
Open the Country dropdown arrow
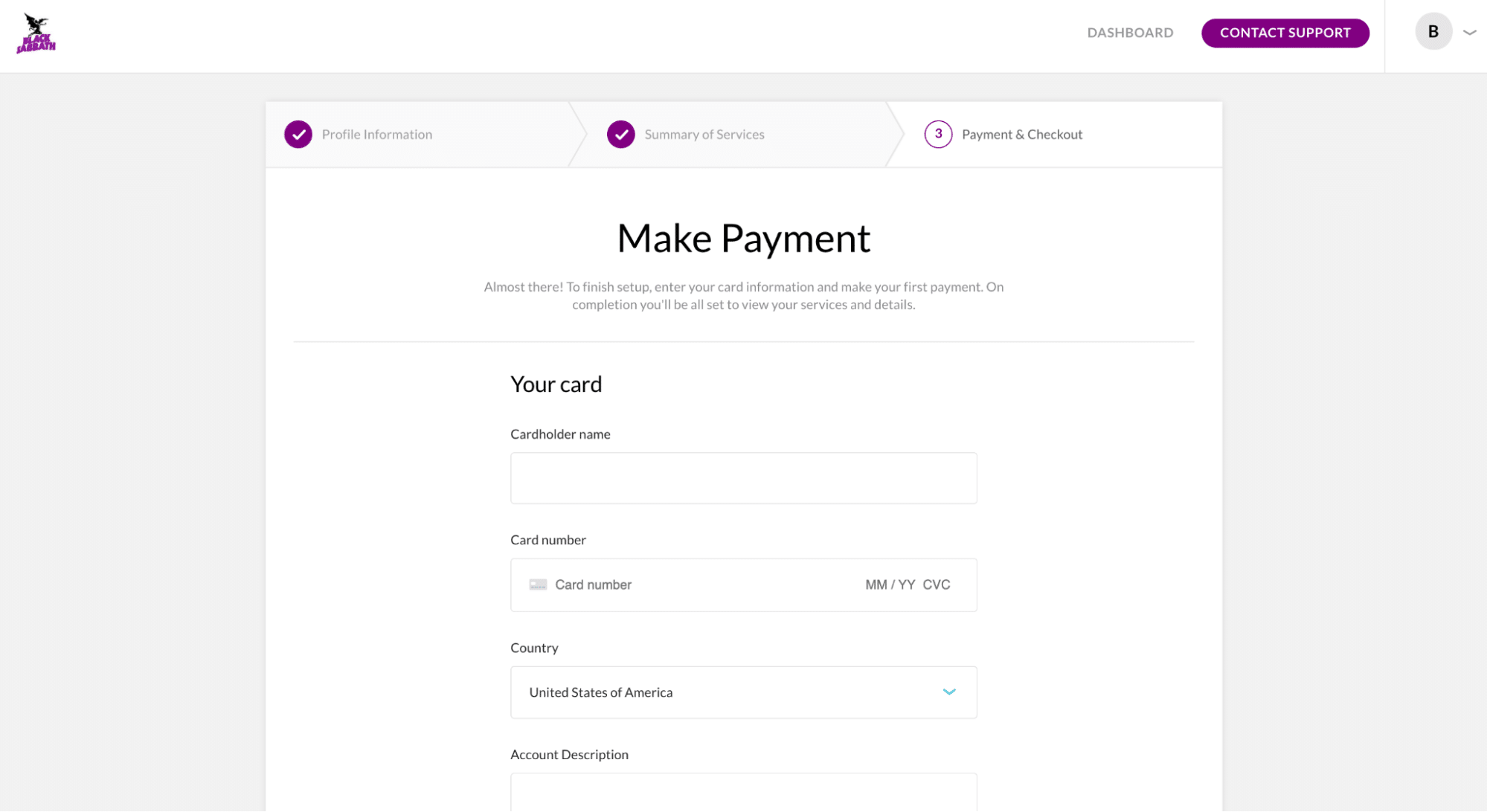pyautogui.click(x=948, y=692)
